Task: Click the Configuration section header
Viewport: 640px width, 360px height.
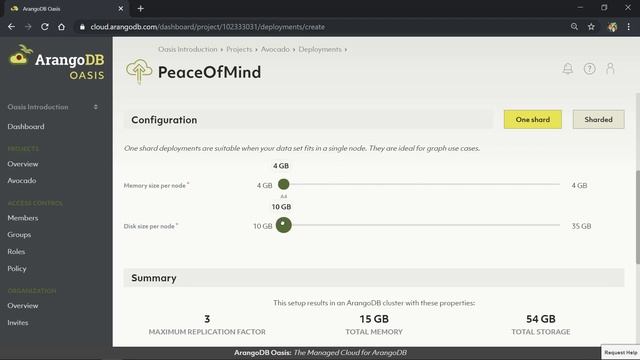Action: (x=308, y=120)
